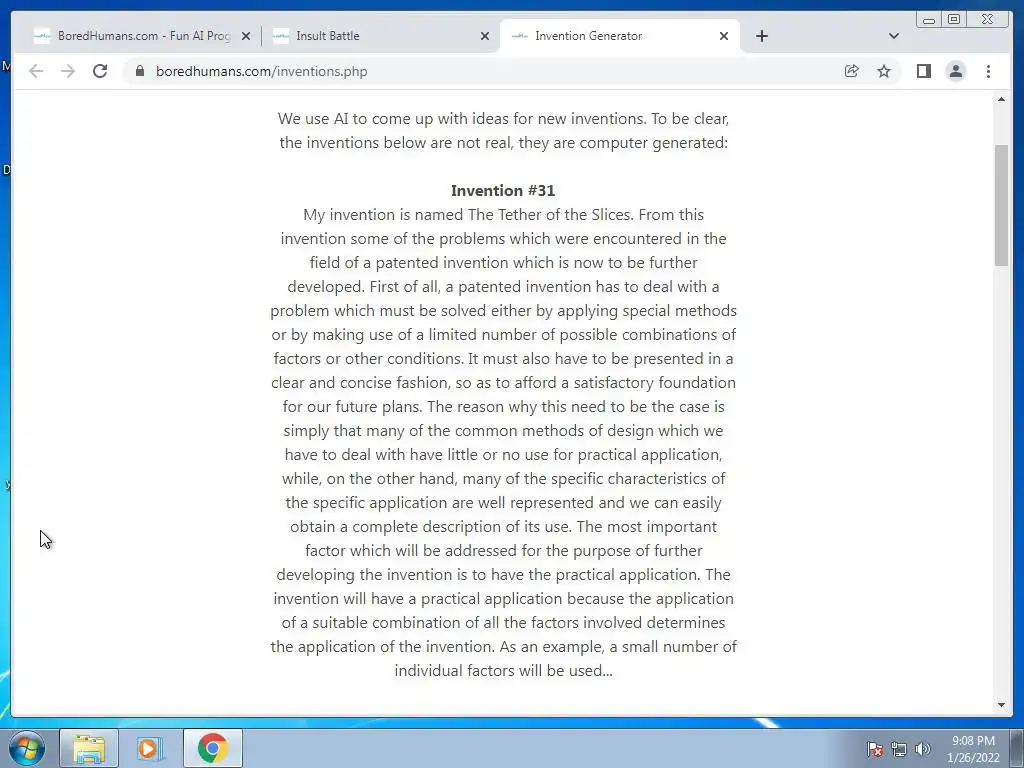The height and width of the screenshot is (768, 1024).
Task: Click the line 'individual factors will be used...'
Action: 504,671
